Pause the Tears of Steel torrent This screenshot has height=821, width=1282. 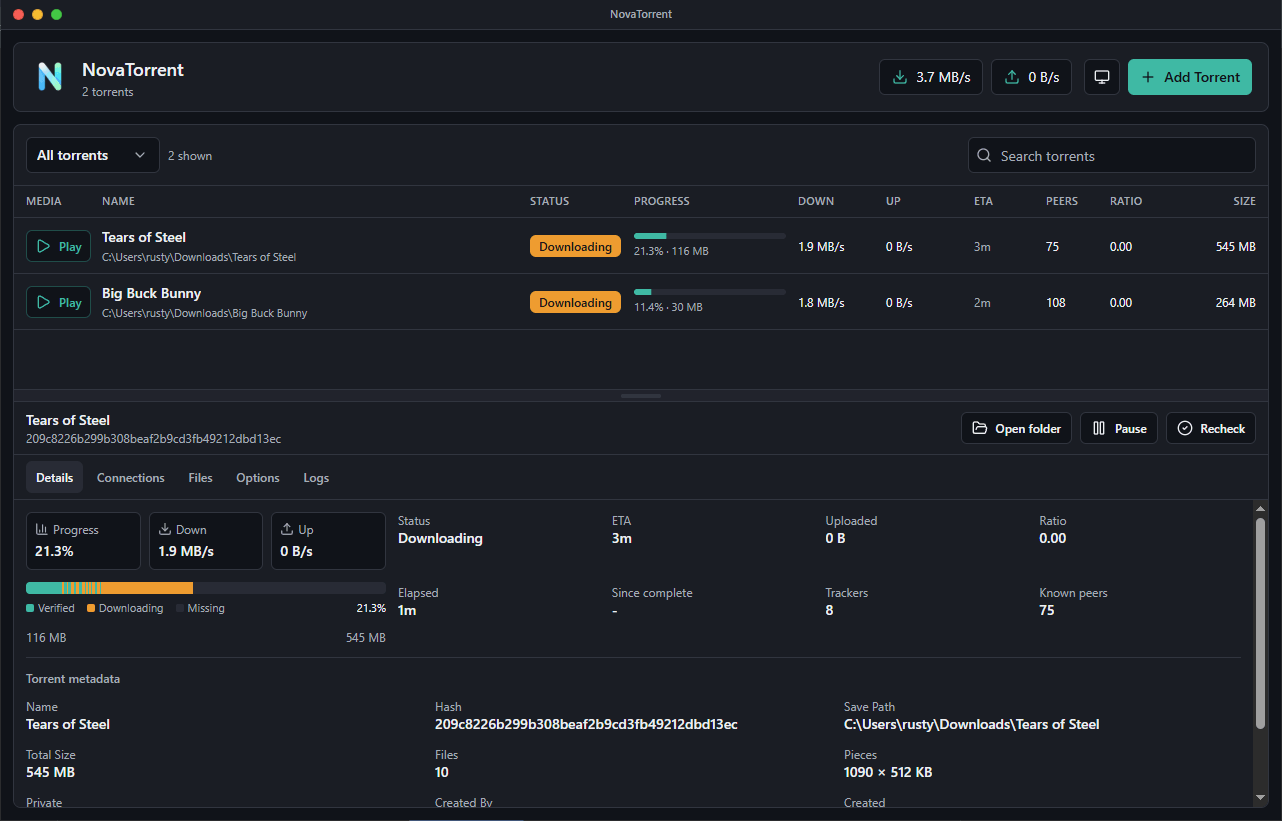click(x=1119, y=428)
